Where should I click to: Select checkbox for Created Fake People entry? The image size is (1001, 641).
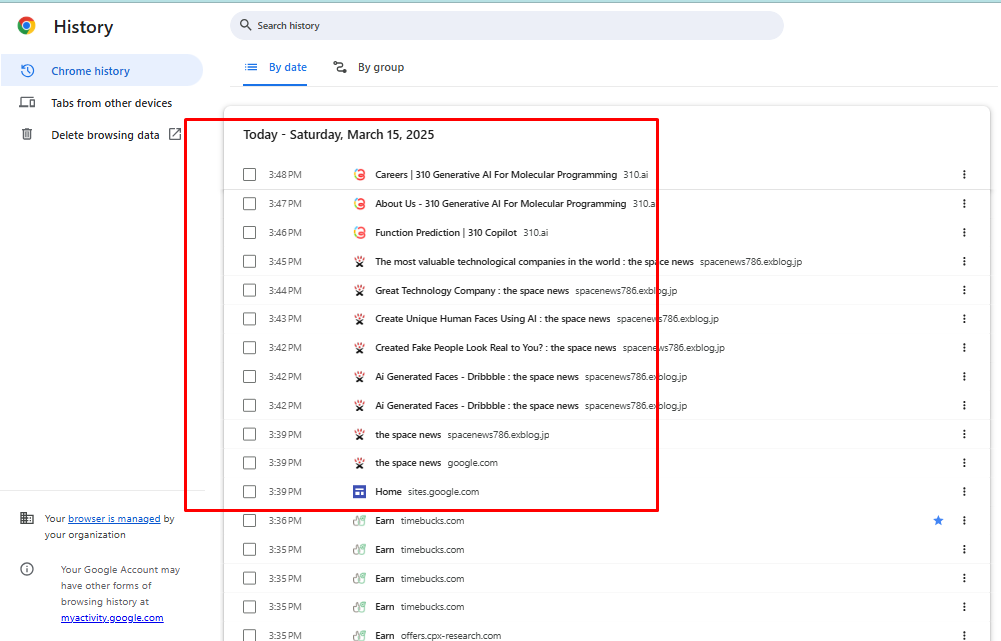click(x=250, y=347)
